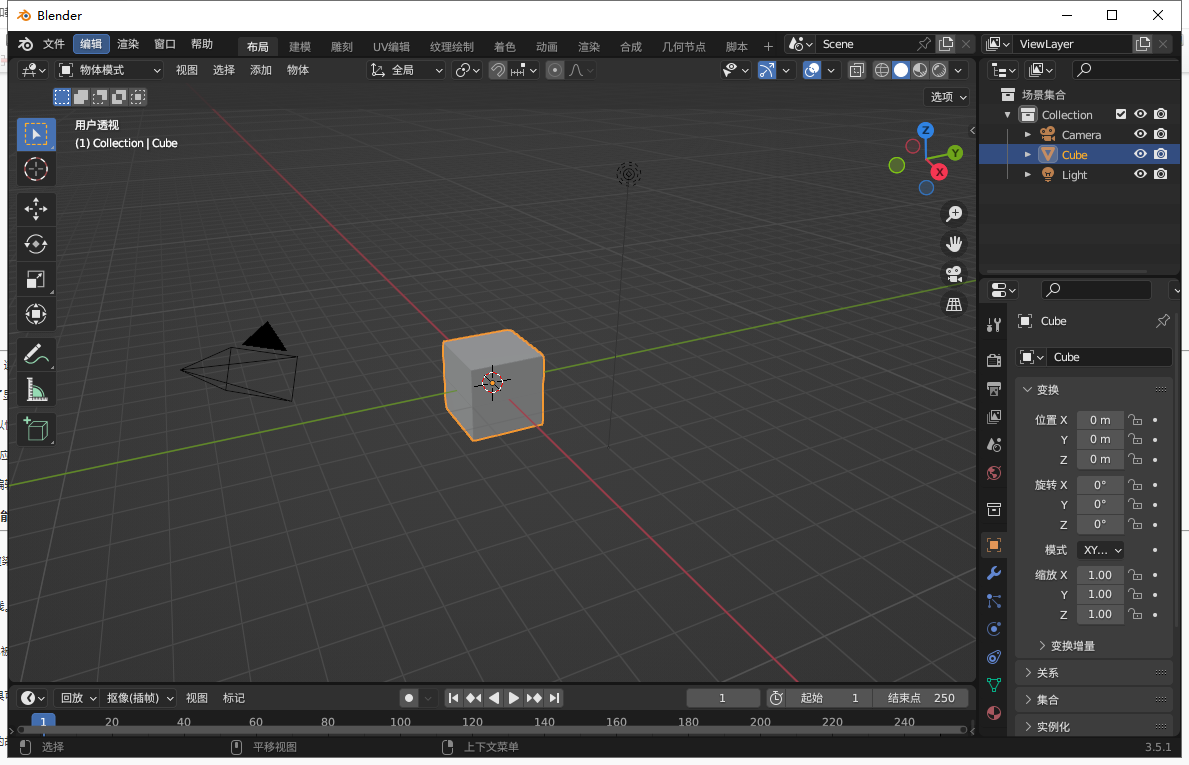
Task: Click the 选项 button in the viewport
Action: coord(946,96)
